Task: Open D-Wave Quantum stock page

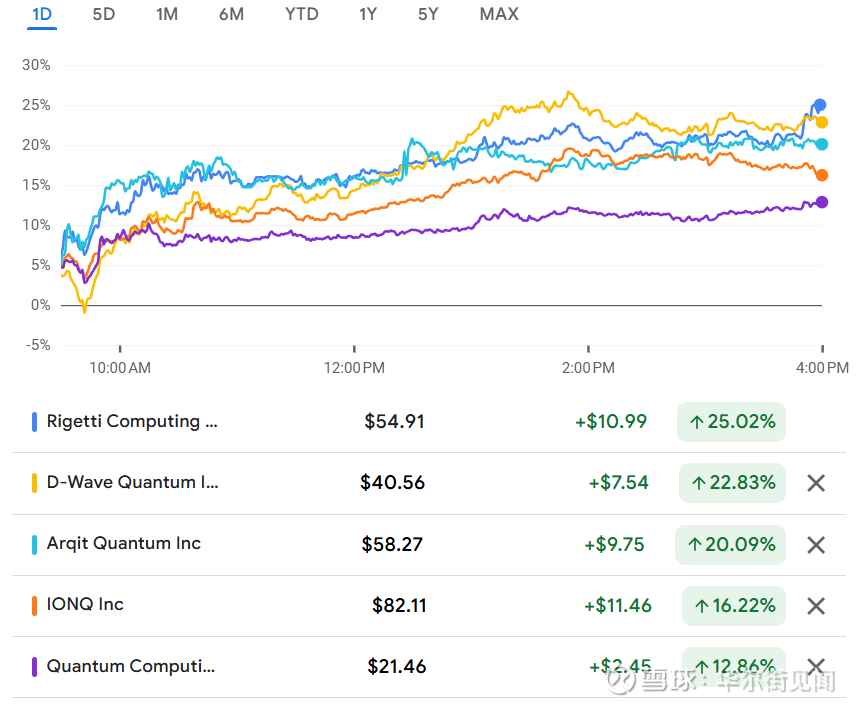Action: click(x=132, y=482)
